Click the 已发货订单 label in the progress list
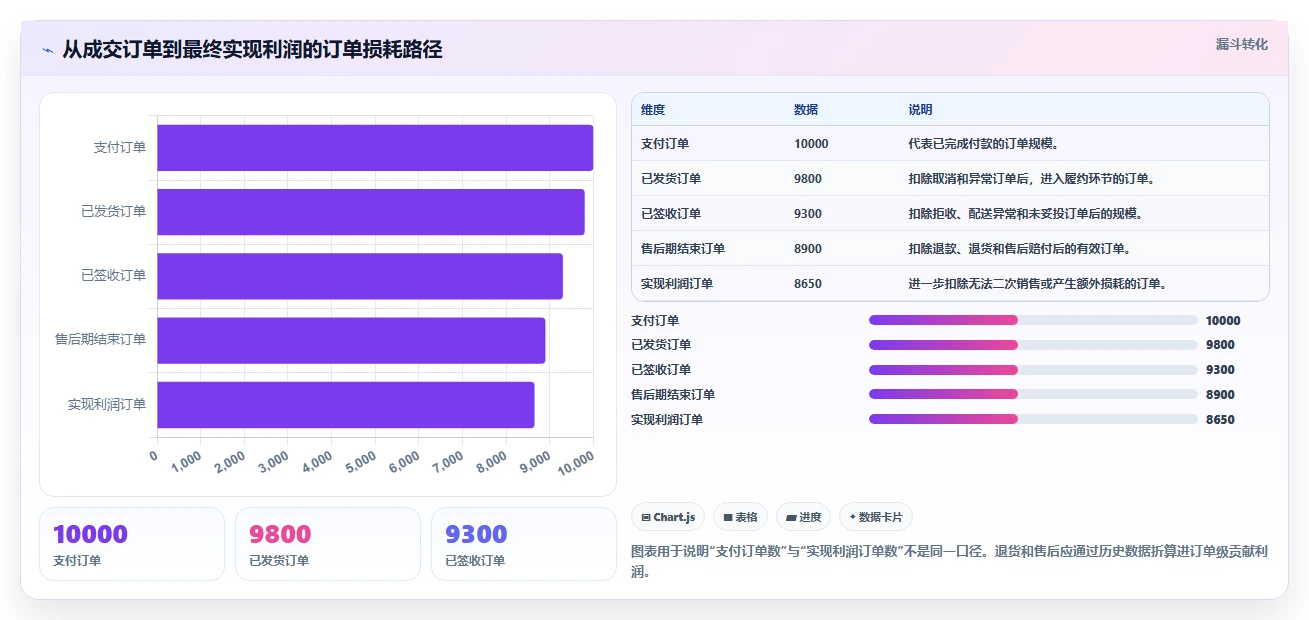The height and width of the screenshot is (620, 1309). tap(661, 345)
